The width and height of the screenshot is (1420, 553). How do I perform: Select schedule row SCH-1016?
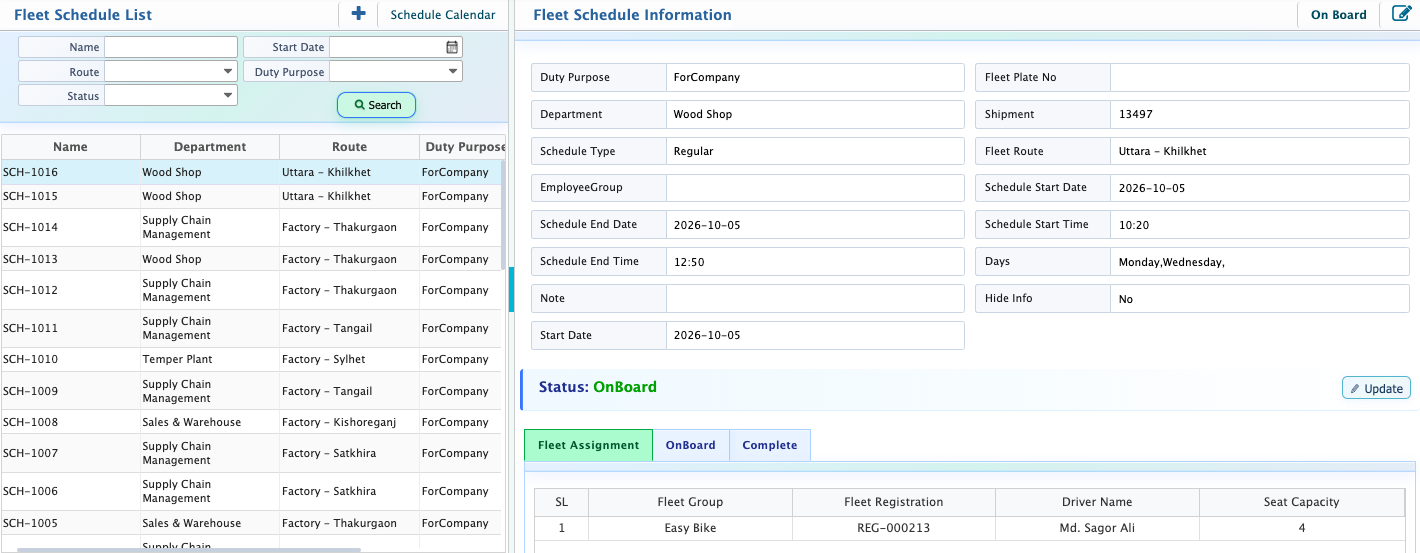click(250, 172)
